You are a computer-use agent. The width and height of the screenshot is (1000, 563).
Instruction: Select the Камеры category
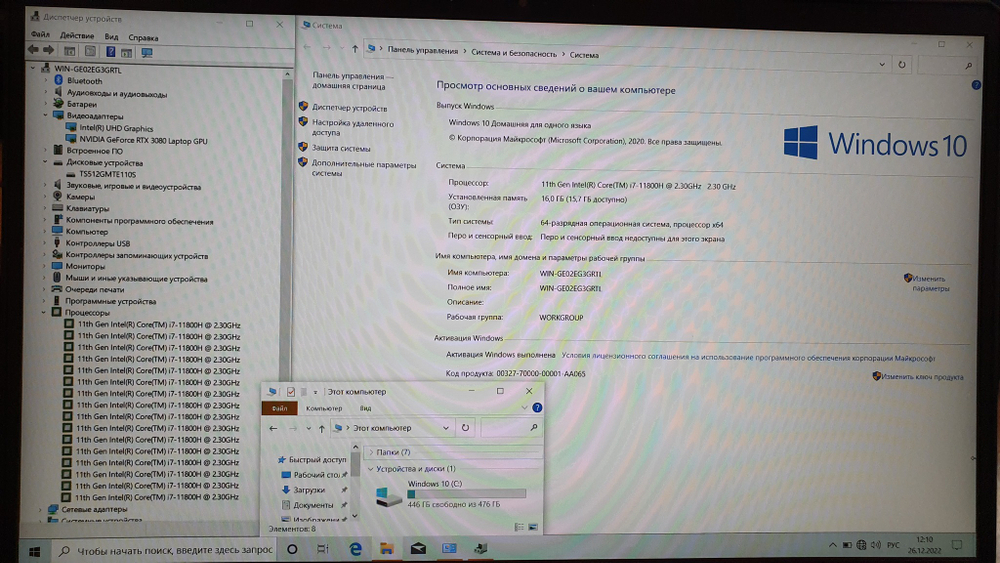tap(80, 196)
